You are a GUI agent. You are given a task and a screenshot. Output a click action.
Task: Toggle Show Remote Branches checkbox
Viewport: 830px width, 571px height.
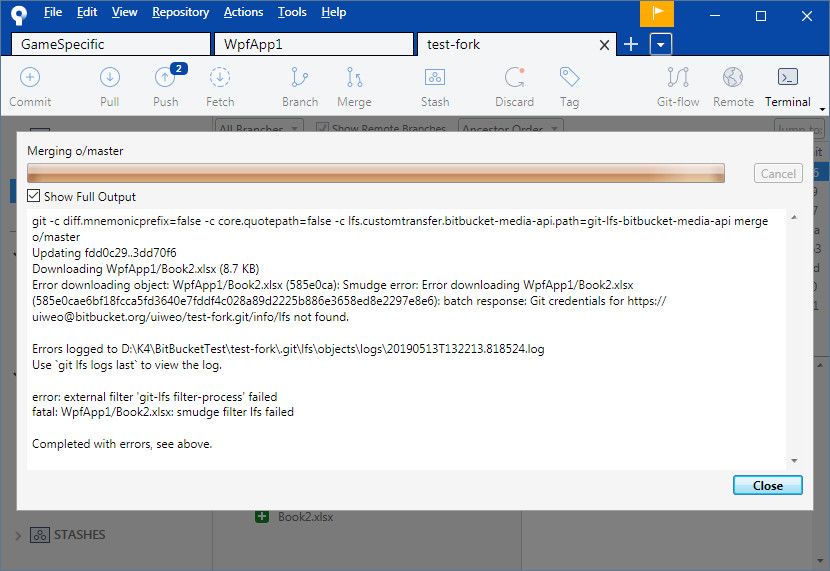pos(321,127)
